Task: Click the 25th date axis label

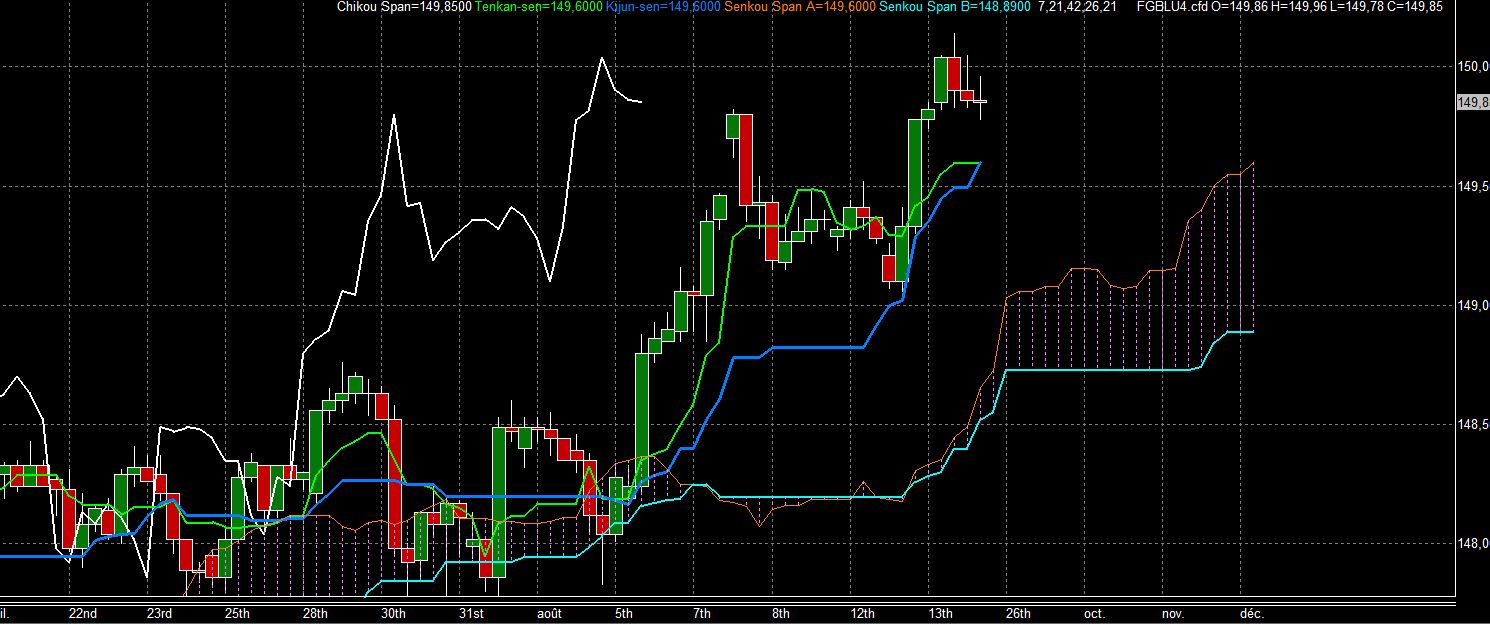Action: pos(238,613)
